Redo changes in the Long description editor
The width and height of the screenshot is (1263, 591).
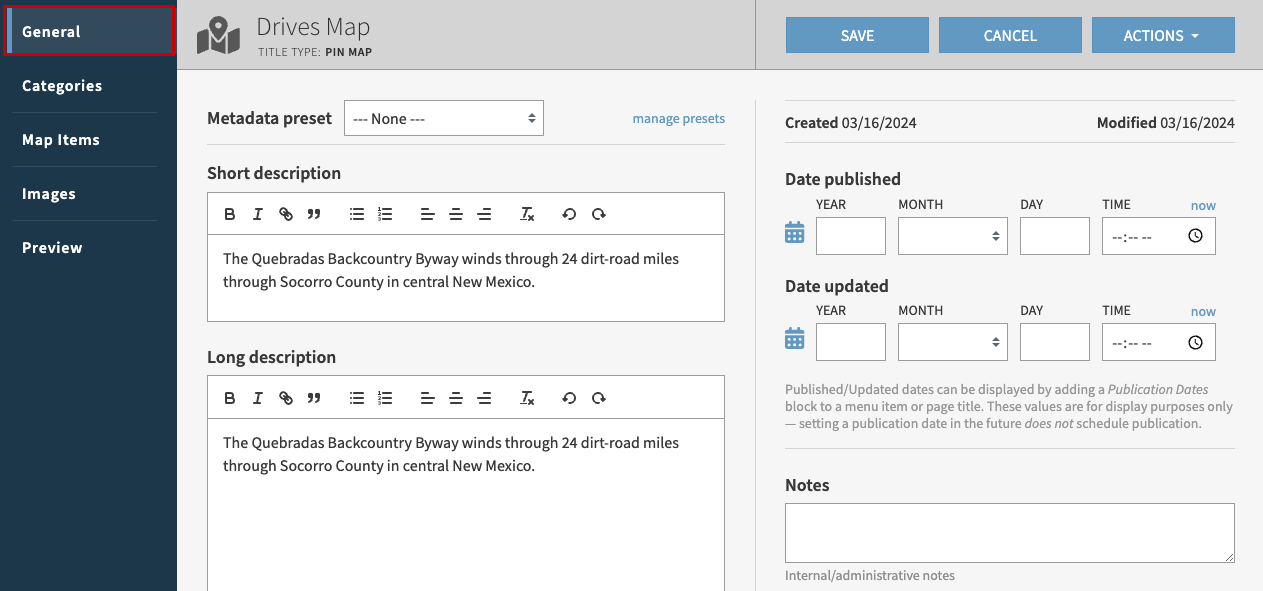click(x=598, y=397)
